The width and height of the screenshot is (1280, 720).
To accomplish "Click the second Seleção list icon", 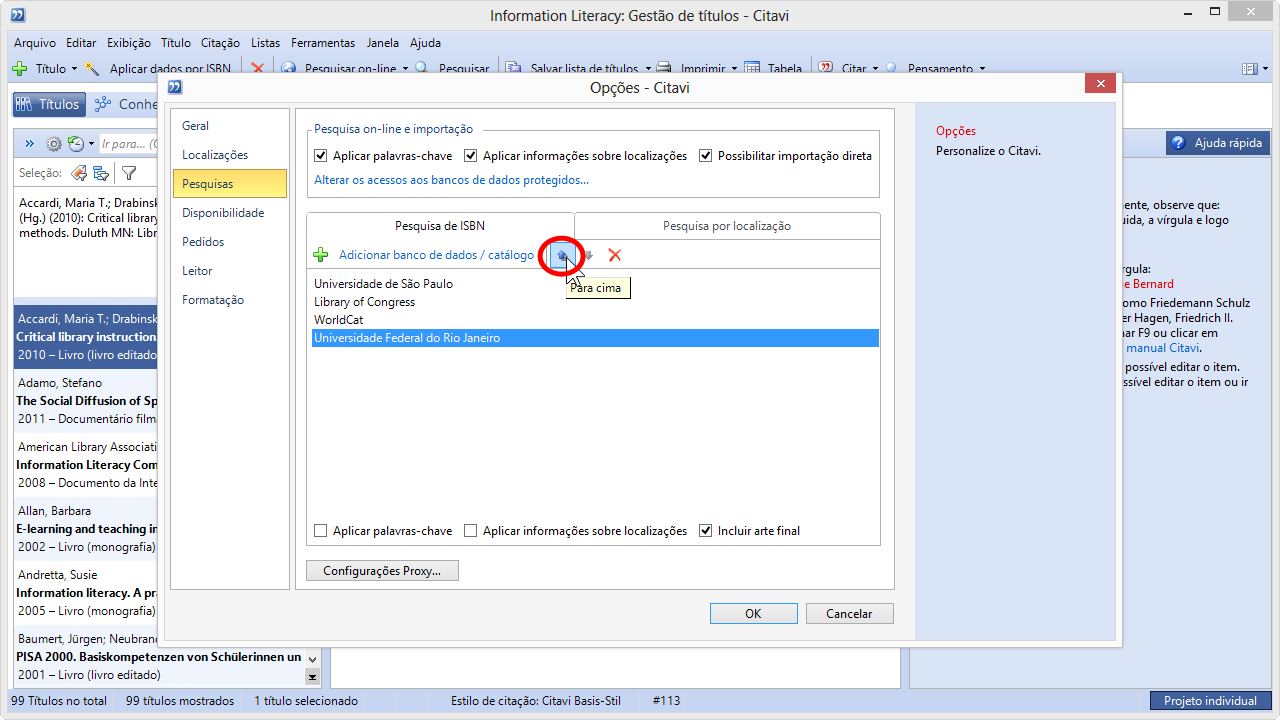I will pyautogui.click(x=101, y=173).
